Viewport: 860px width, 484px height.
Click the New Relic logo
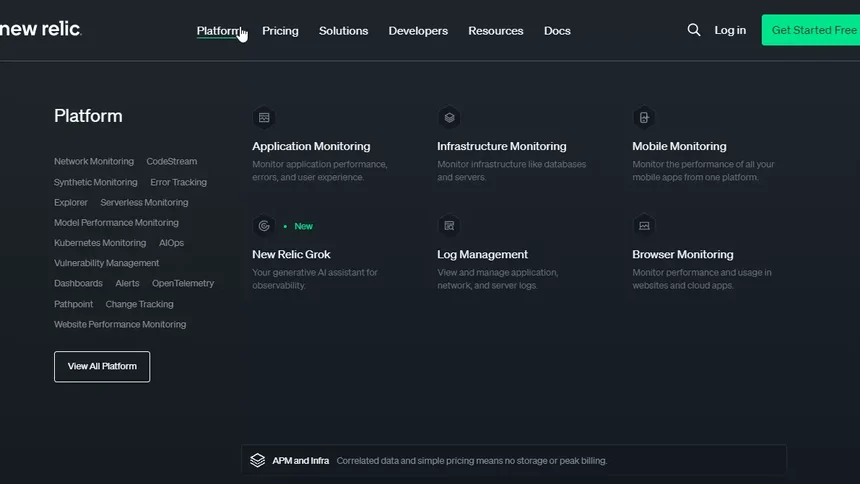point(41,29)
